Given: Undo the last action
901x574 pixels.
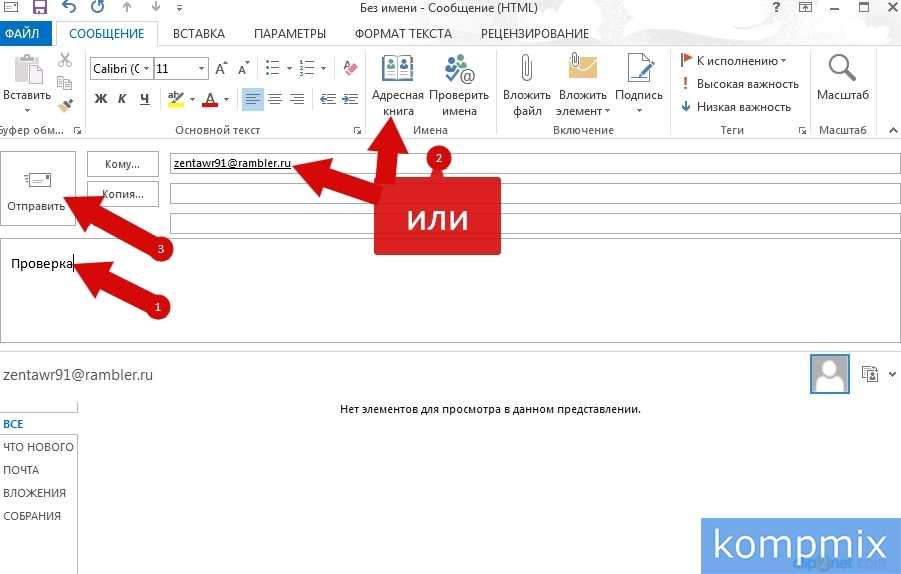Looking at the screenshot, I should point(69,7).
